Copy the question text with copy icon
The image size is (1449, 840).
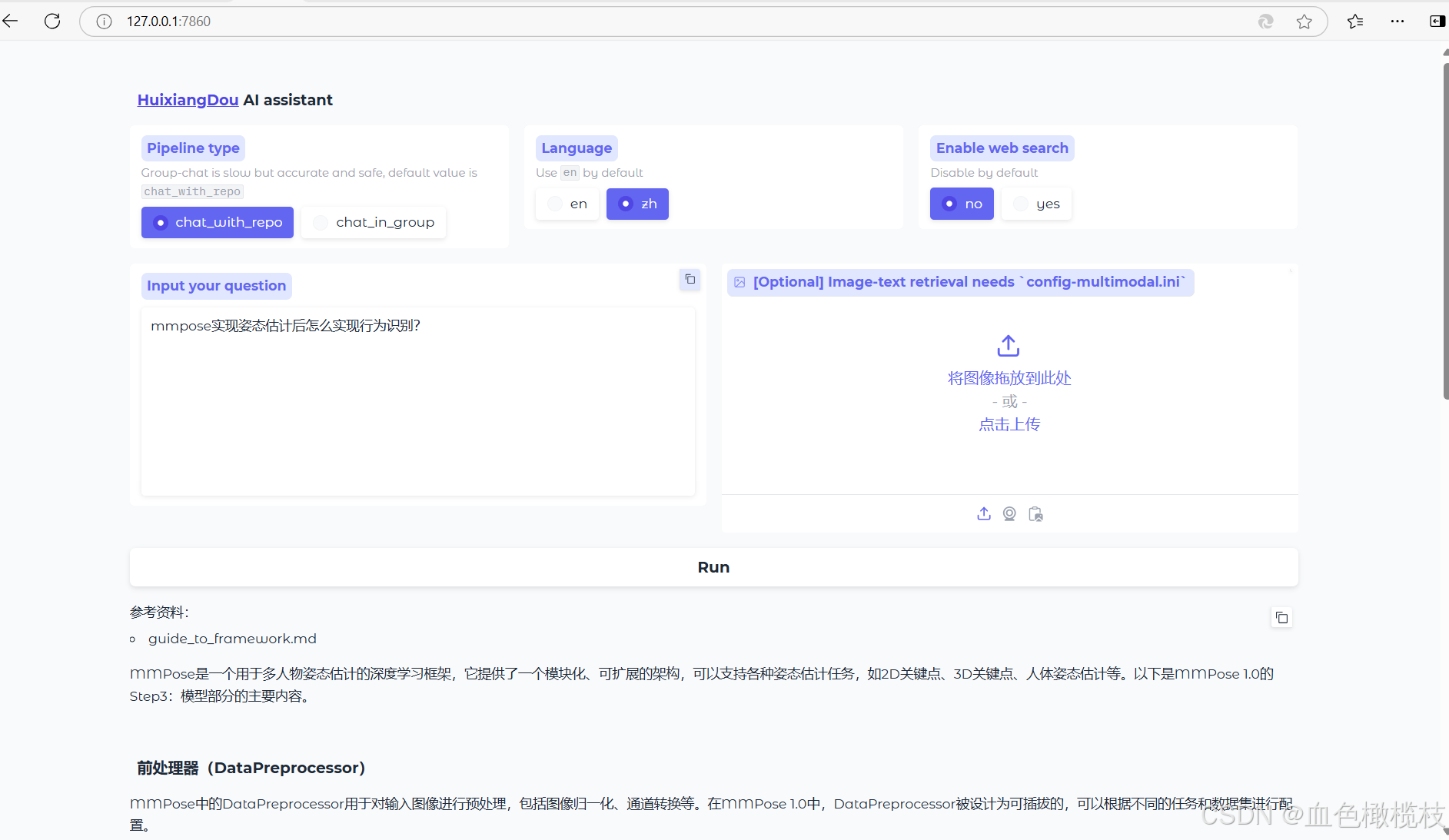coord(690,279)
